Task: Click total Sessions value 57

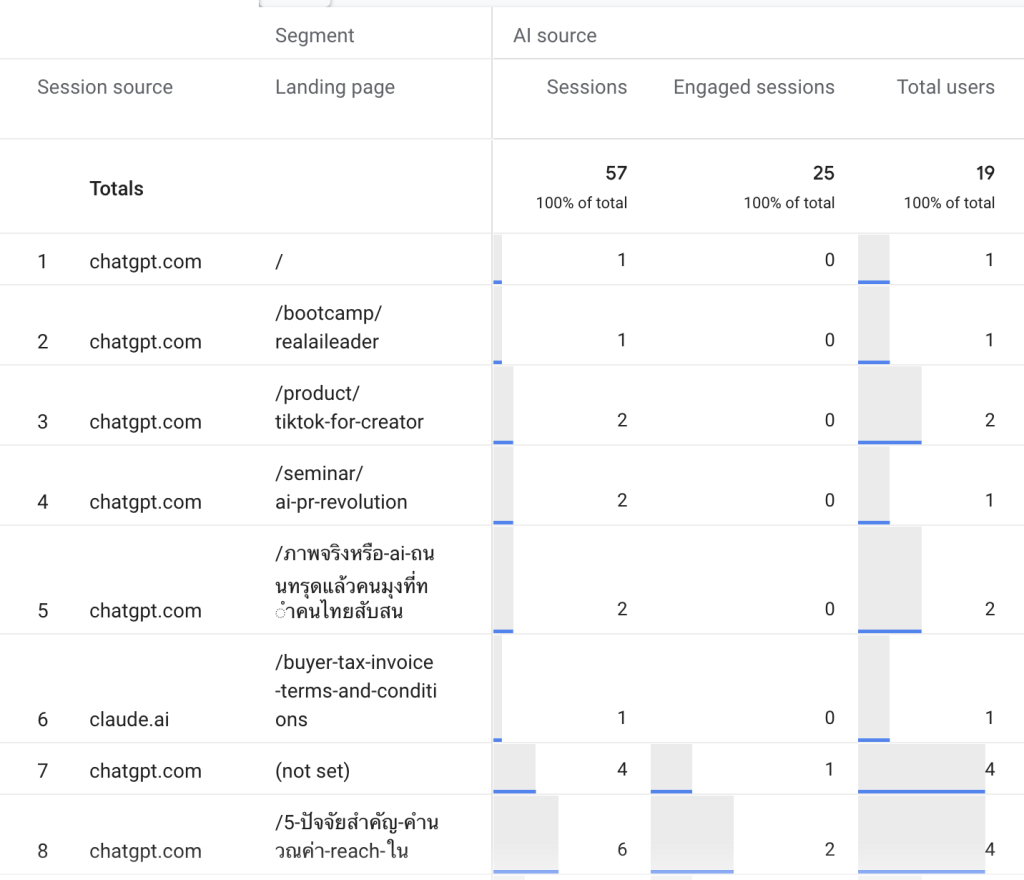Action: pos(616,173)
